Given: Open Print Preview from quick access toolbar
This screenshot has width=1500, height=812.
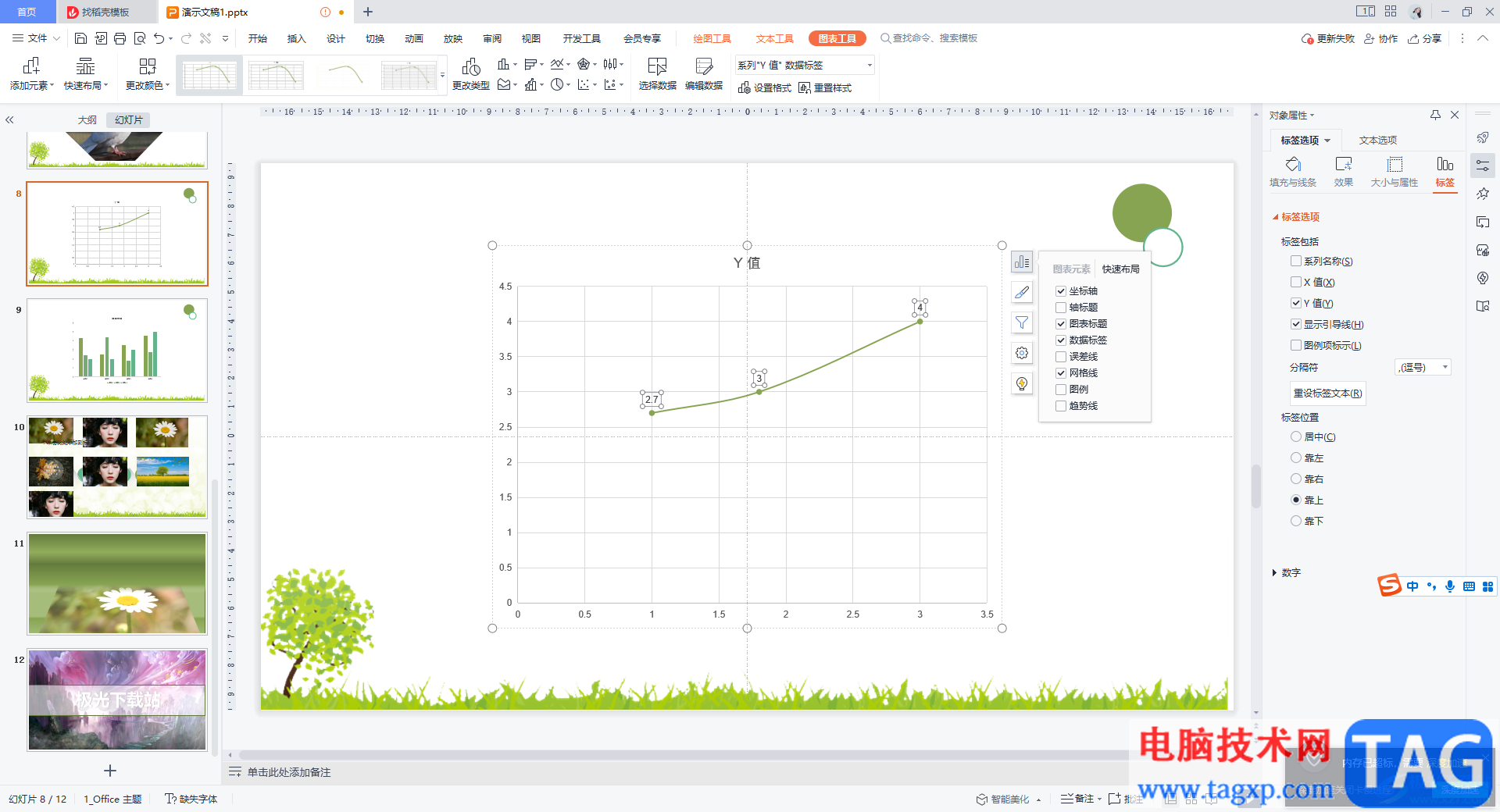Looking at the screenshot, I should coord(140,38).
